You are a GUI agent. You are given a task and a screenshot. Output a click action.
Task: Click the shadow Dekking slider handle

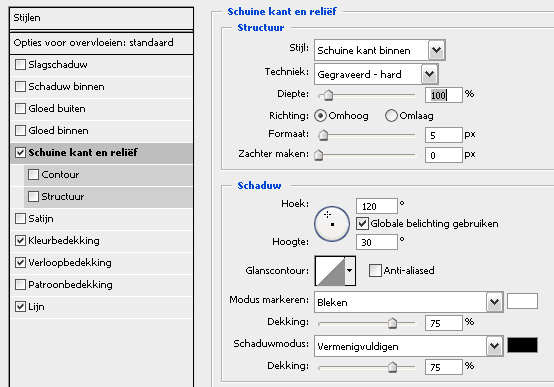(392, 367)
